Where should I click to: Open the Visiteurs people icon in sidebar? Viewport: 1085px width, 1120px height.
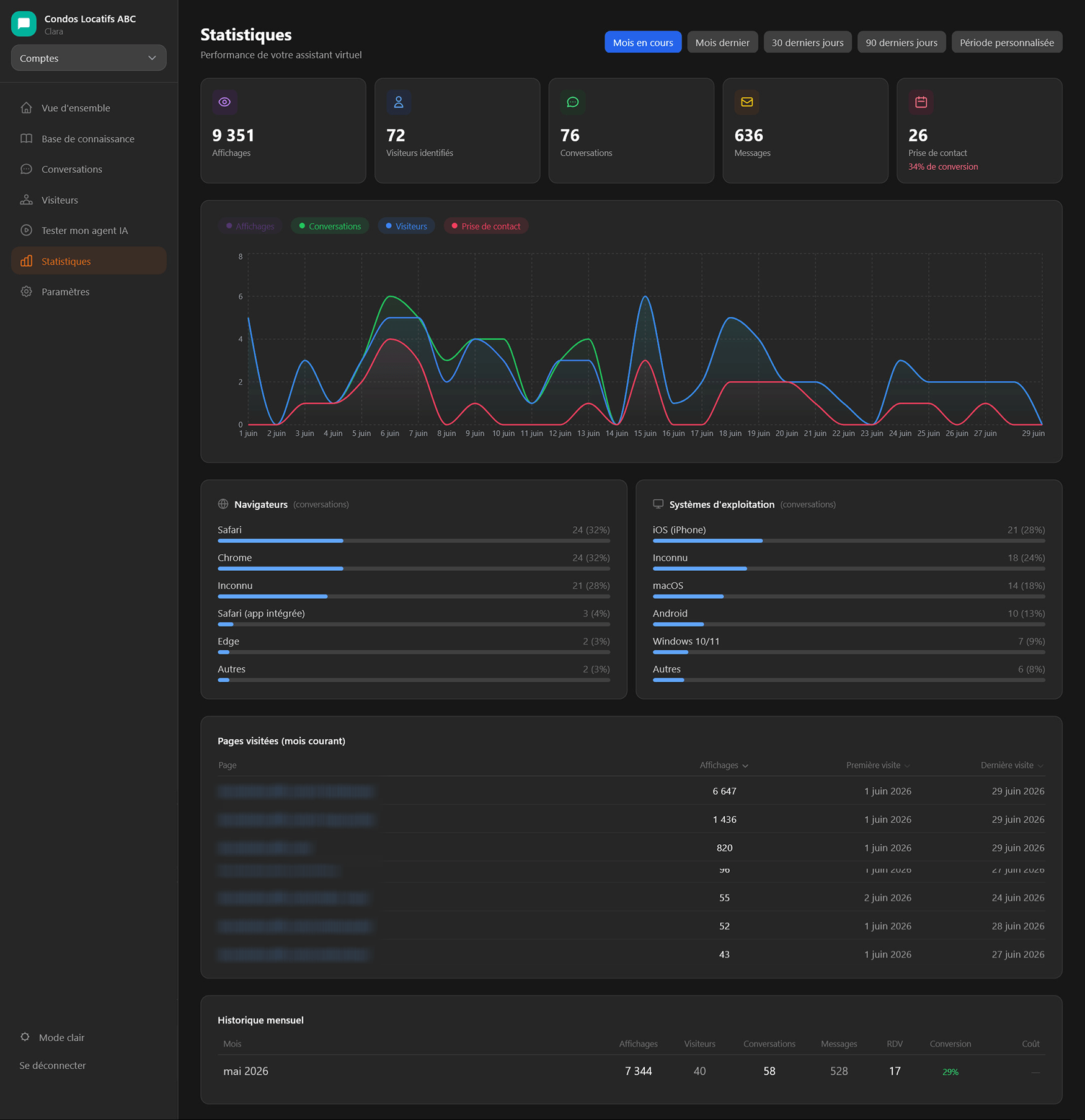(26, 200)
